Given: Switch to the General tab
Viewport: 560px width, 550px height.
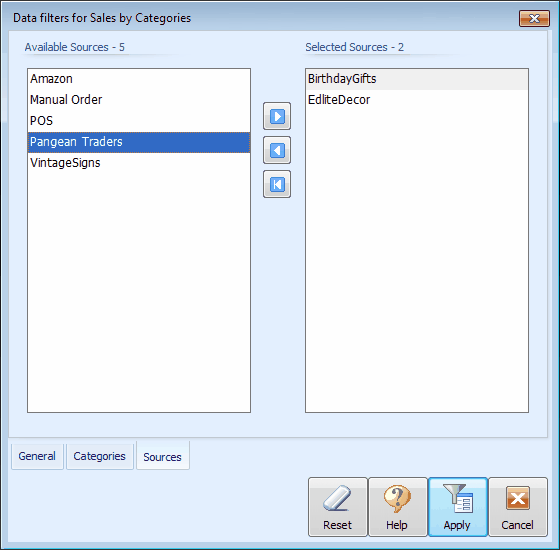Looking at the screenshot, I should click(x=37, y=456).
